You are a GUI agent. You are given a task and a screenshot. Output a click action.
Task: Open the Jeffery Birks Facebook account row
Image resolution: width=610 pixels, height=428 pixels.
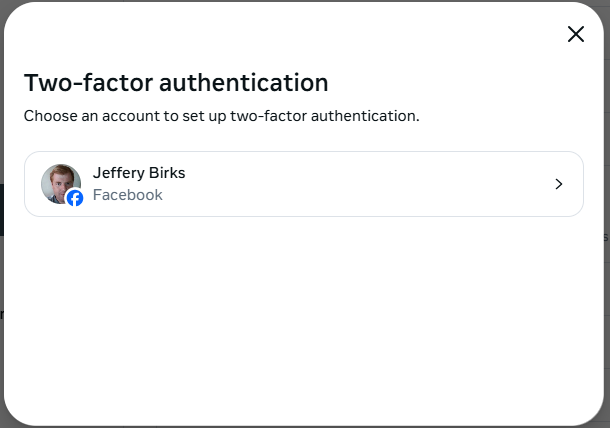(x=303, y=184)
